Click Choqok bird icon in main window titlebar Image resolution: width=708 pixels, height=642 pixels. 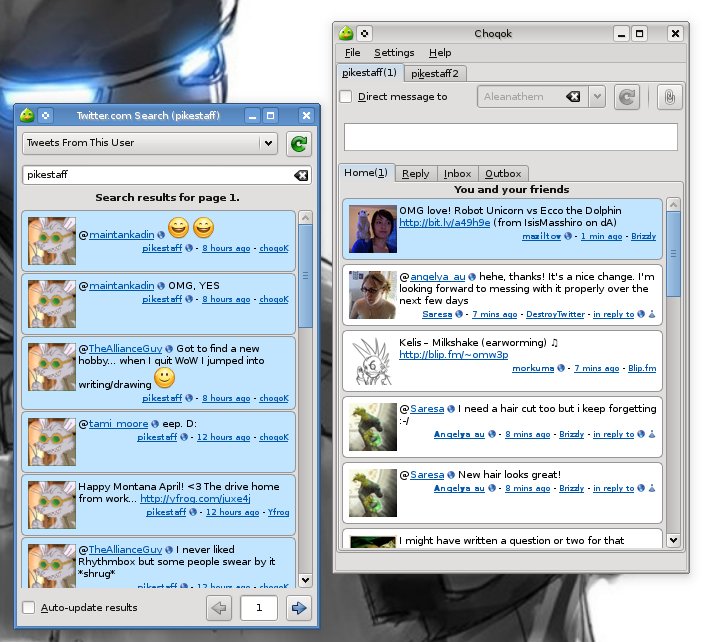tap(346, 33)
